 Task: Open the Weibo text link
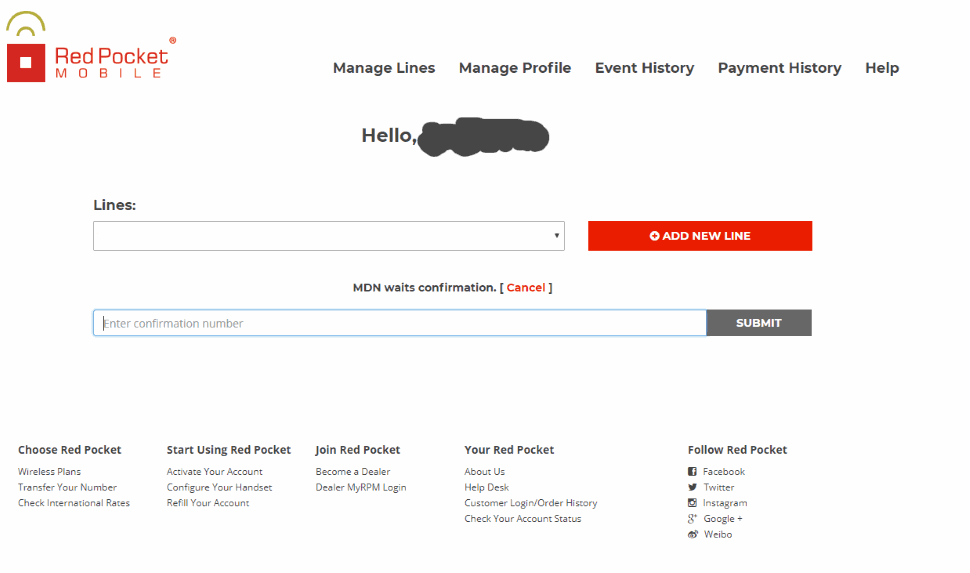point(718,535)
